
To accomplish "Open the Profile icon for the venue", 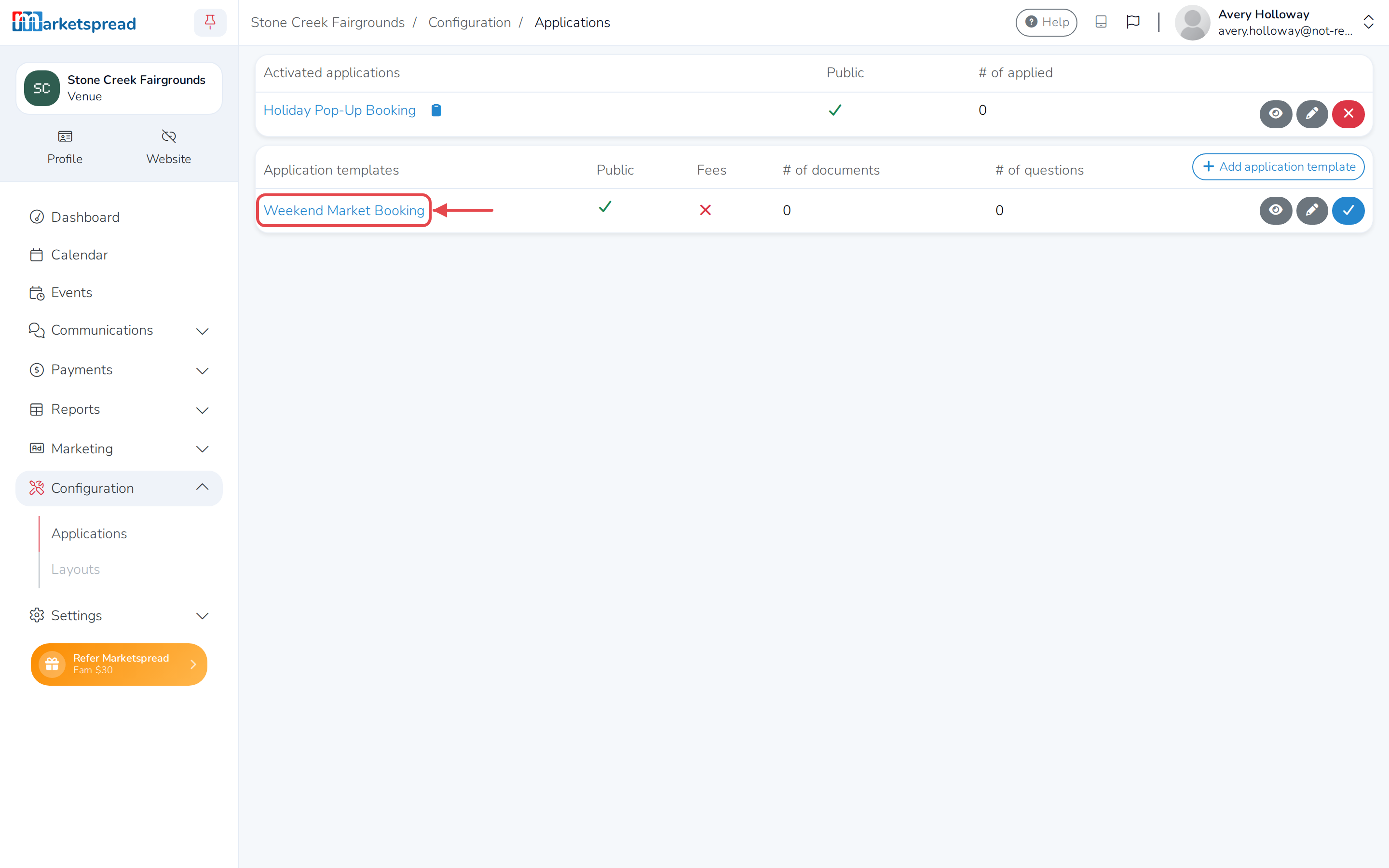I will (65, 148).
